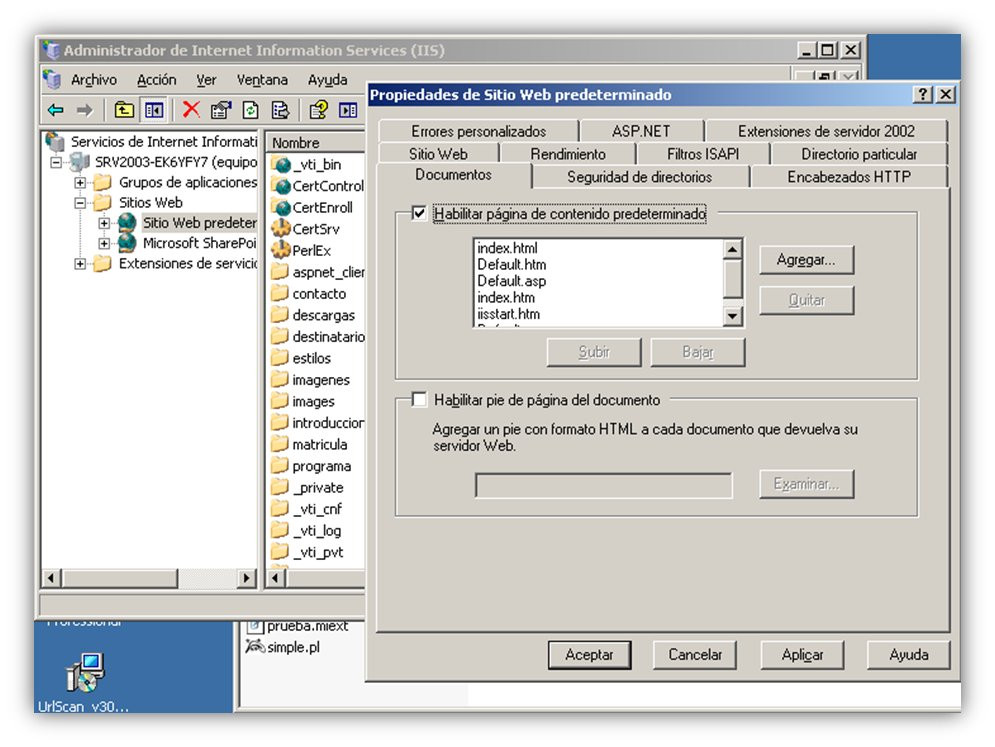Select the imagenes folder icon
Image resolution: width=995 pixels, height=747 pixels.
click(x=280, y=380)
